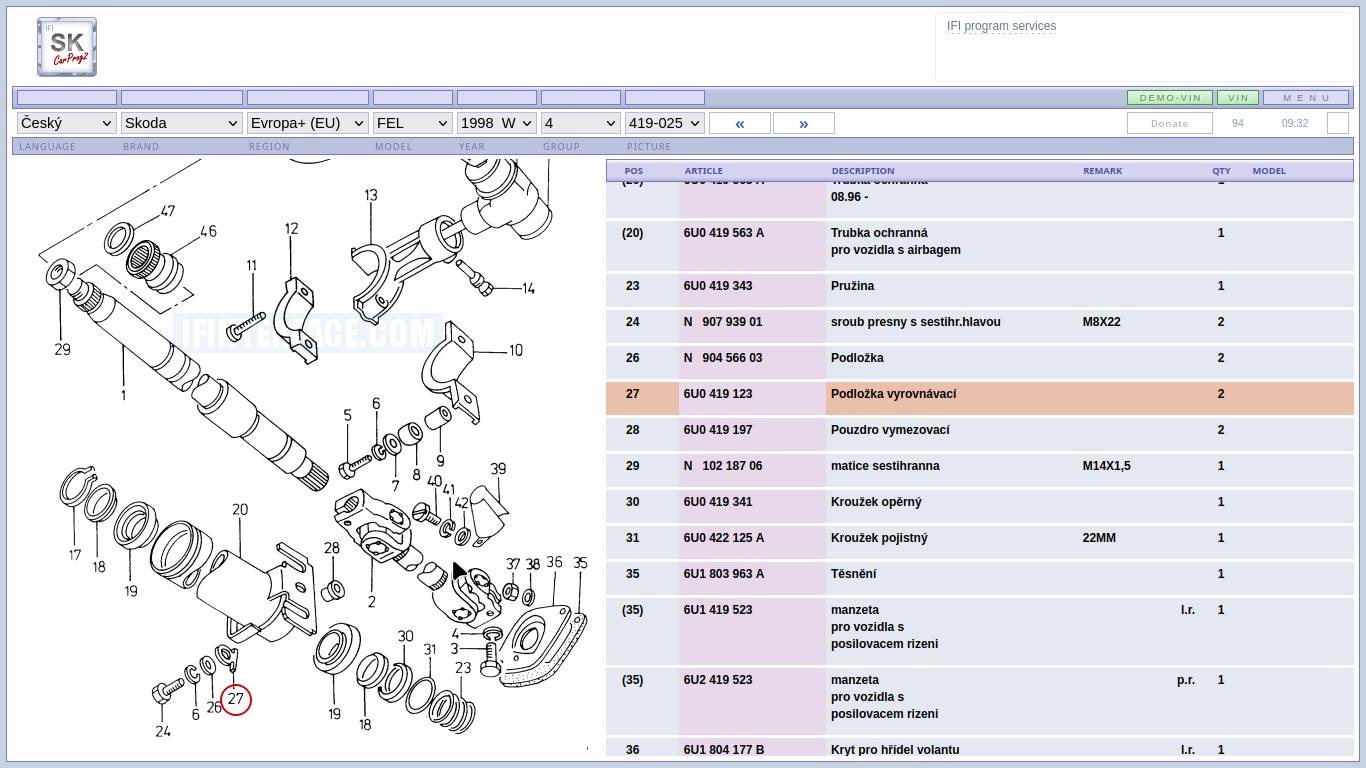1366x768 pixels.
Task: Click the Donate button
Action: [1169, 123]
